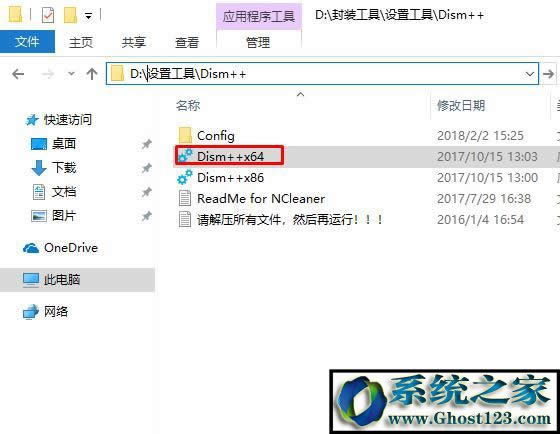Click the Forward navigation arrow
This screenshot has width=560, height=434.
pyautogui.click(x=48, y=74)
